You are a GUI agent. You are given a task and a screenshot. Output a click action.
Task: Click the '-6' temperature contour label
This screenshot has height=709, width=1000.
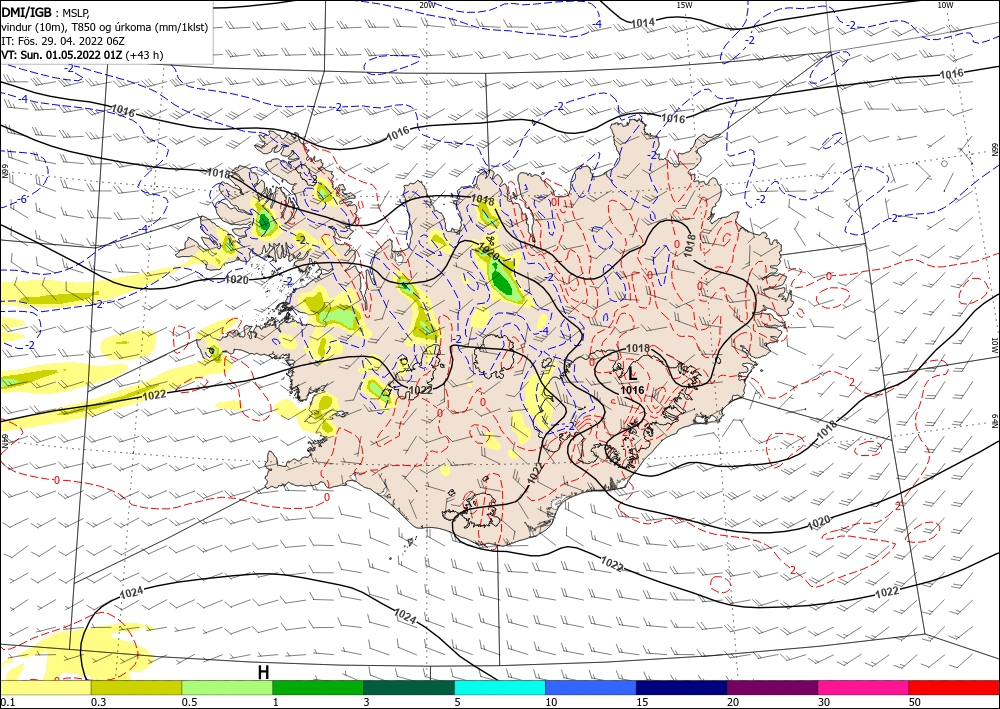22,199
